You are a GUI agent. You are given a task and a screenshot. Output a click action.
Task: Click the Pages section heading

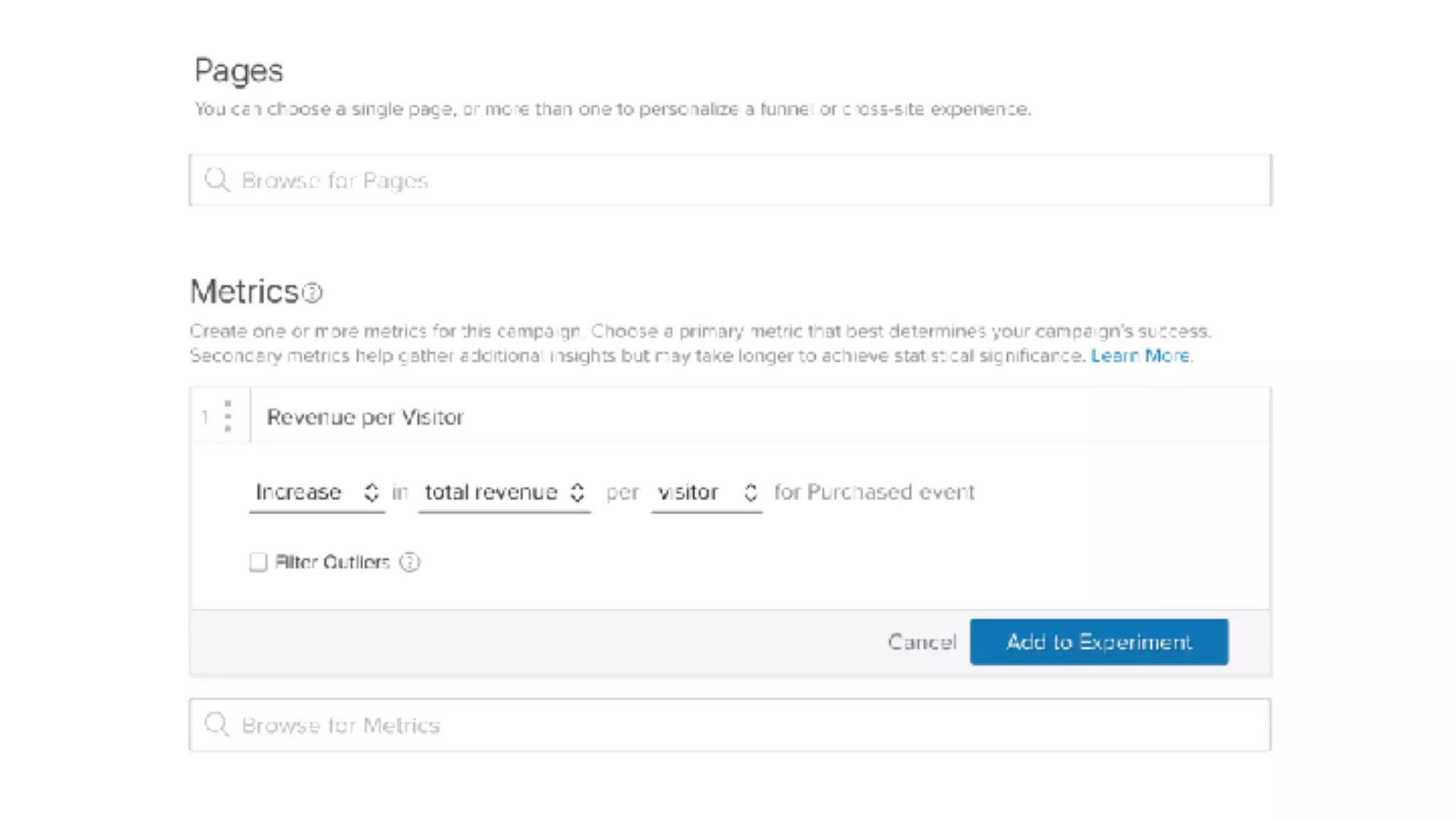pyautogui.click(x=239, y=71)
